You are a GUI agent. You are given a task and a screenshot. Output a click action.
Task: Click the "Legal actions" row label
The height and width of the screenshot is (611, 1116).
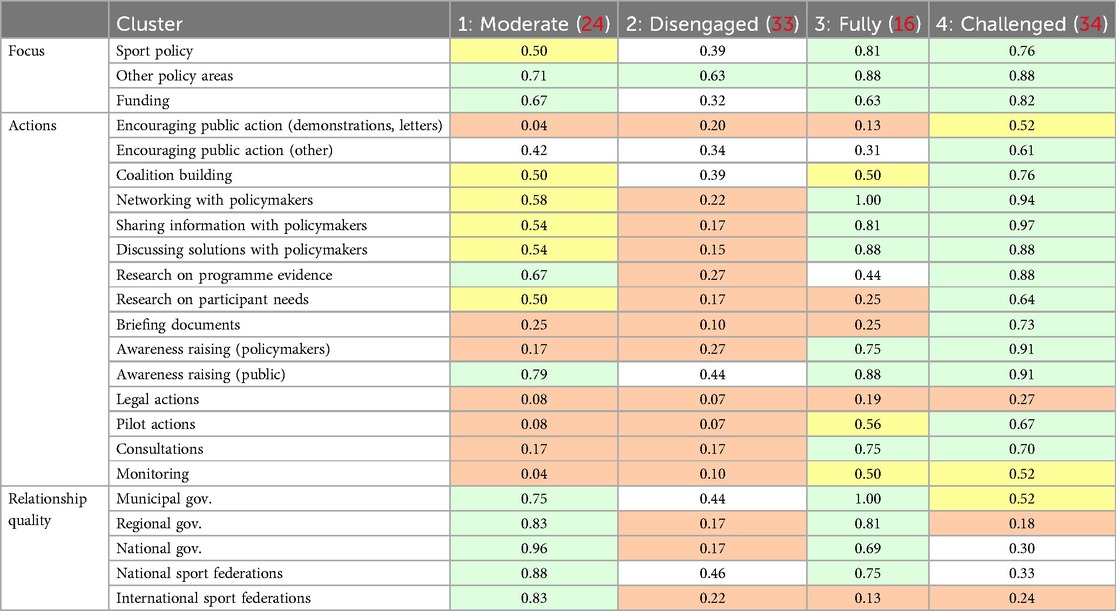[157, 400]
